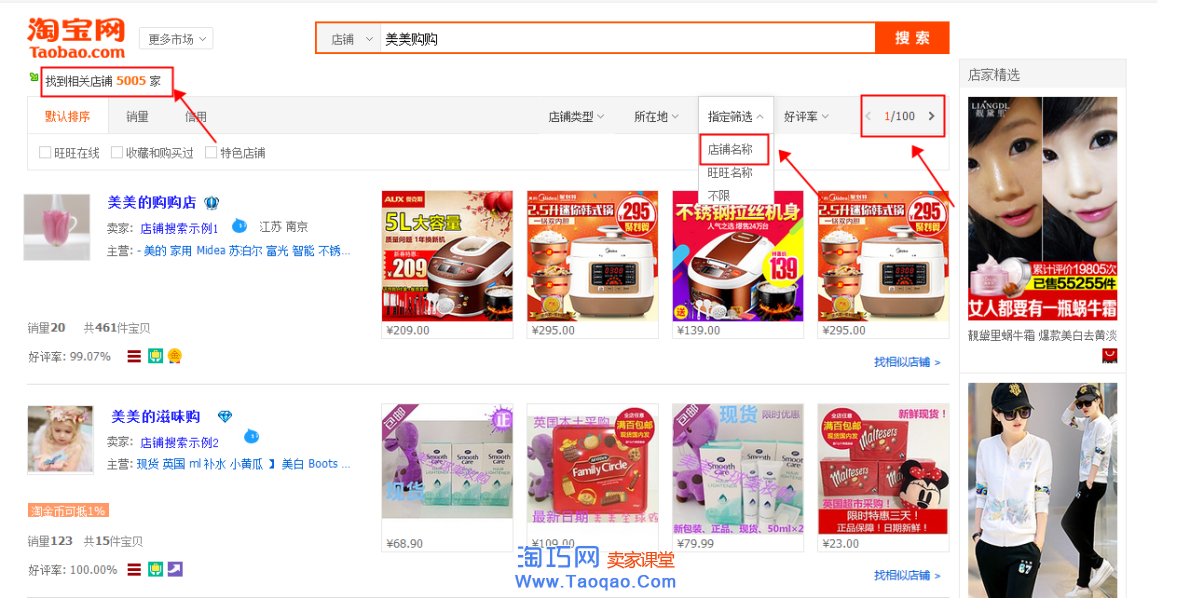The width and height of the screenshot is (1190, 598).
Task: Tick the 收藏和购买过 checkbox
Action: coord(117,153)
